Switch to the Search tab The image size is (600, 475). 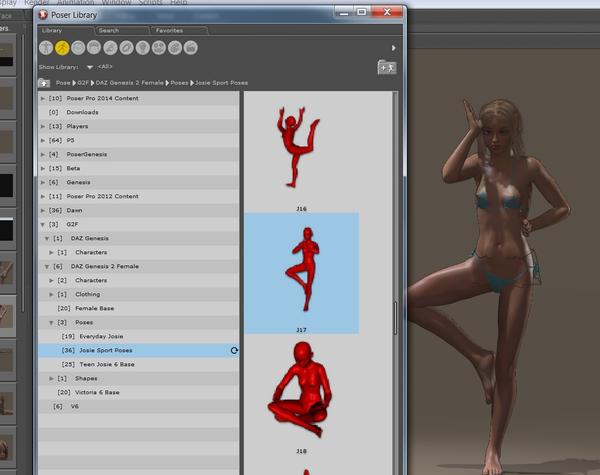coord(108,30)
